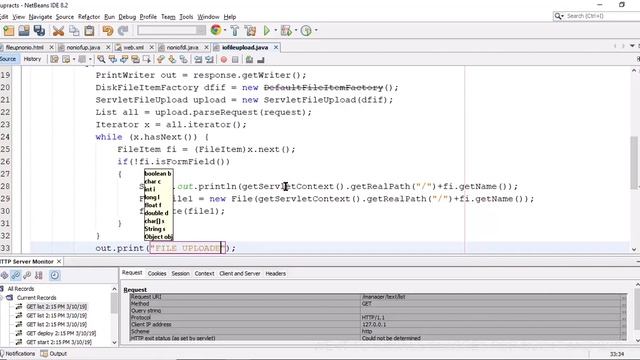
Task: Open dropdown arrow beside Profile Project
Action: 316,30
